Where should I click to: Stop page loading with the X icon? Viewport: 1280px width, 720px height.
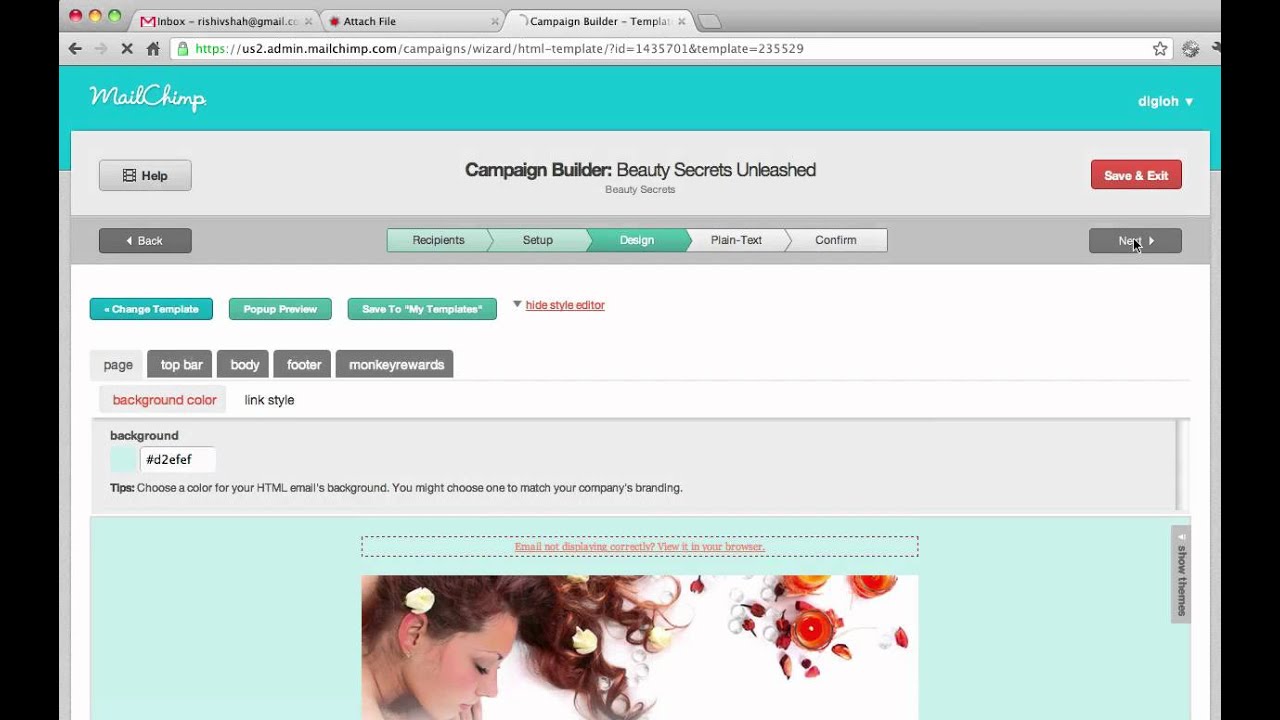127,48
